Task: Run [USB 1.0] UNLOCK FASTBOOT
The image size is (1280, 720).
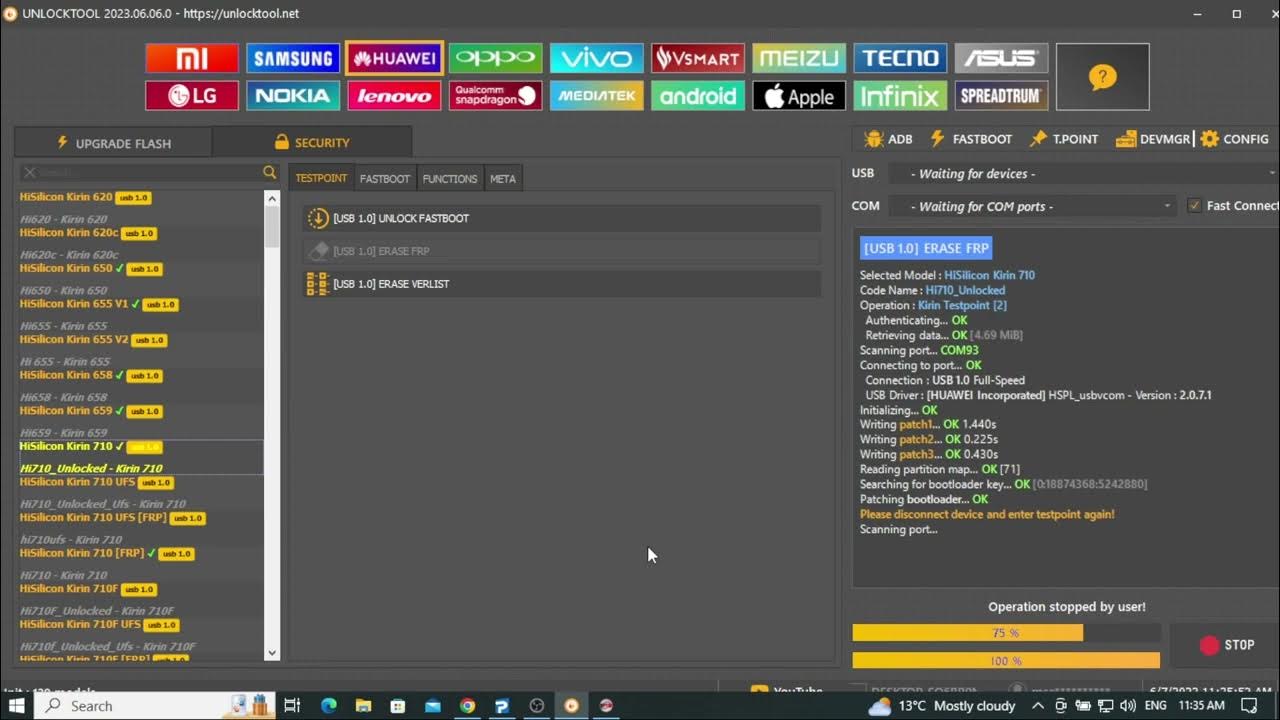Action: 562,218
